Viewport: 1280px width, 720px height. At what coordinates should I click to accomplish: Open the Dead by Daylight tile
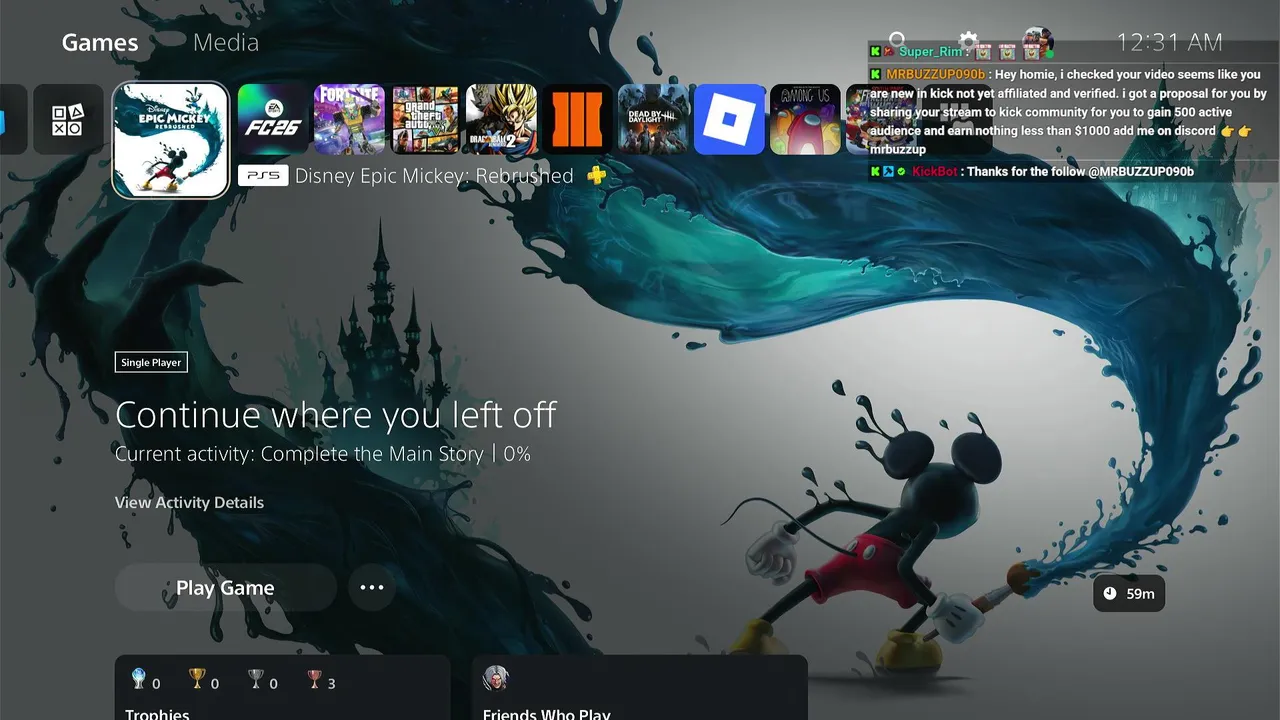[653, 120]
